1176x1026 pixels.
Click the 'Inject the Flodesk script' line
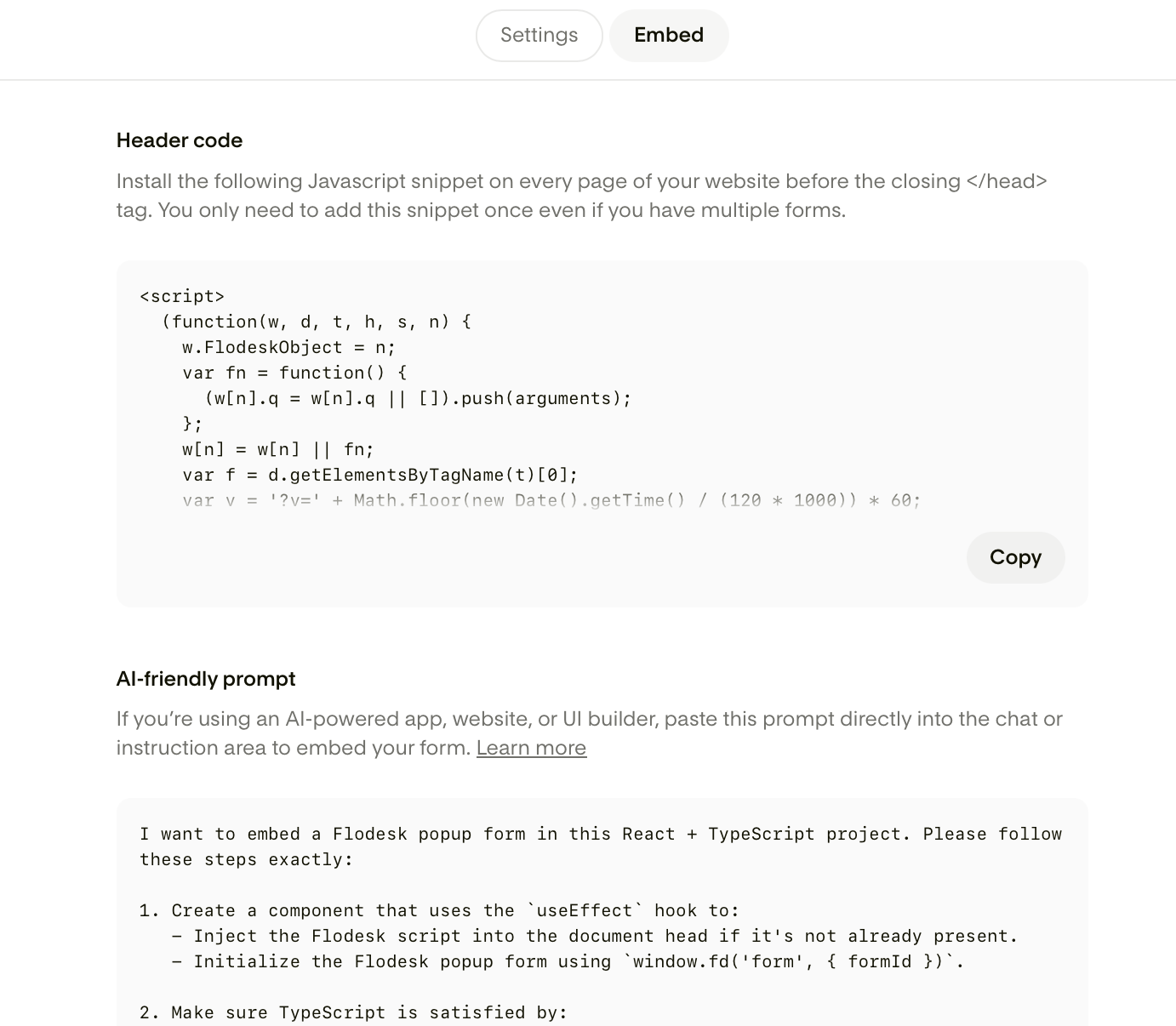(x=595, y=936)
